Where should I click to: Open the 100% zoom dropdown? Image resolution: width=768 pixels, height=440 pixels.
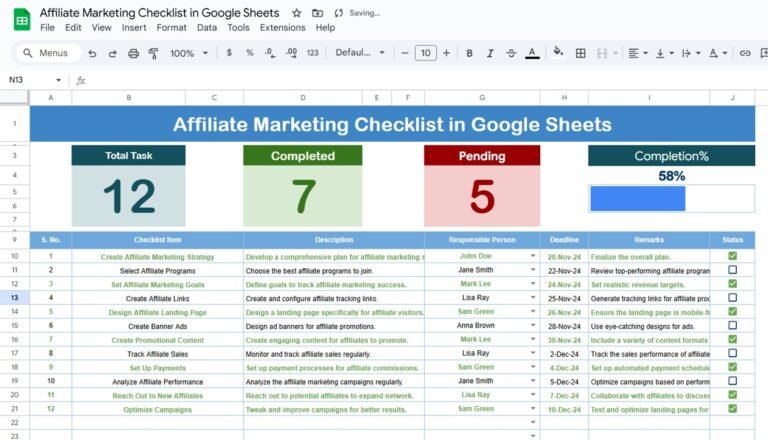[x=189, y=53]
